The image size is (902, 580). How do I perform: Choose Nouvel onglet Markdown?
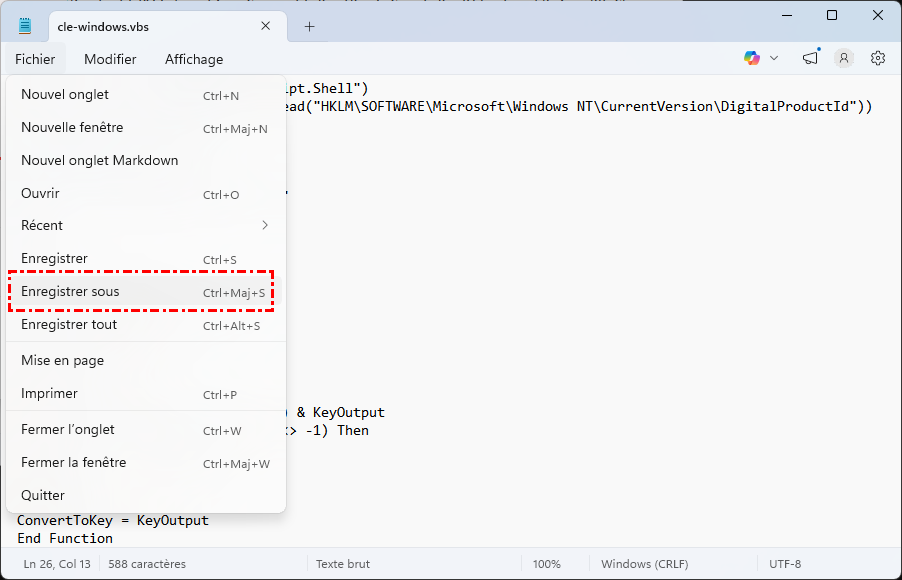(x=100, y=161)
